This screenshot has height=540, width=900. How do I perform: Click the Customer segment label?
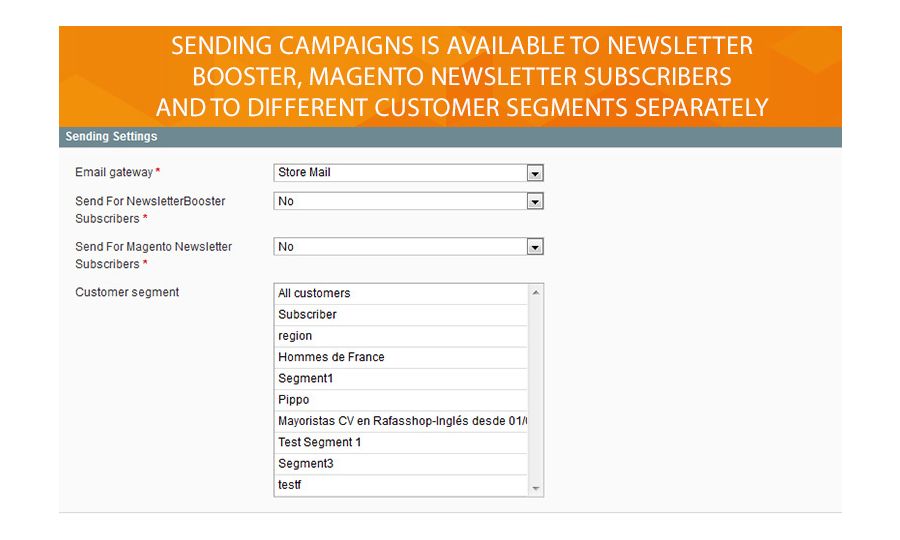coord(127,293)
